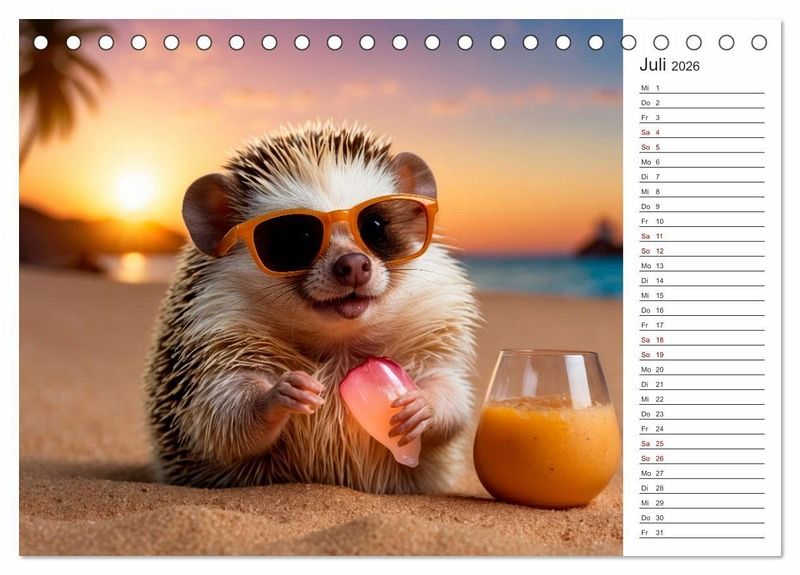Select the 'So 12' date row
800x575 pixels.
pos(702,251)
